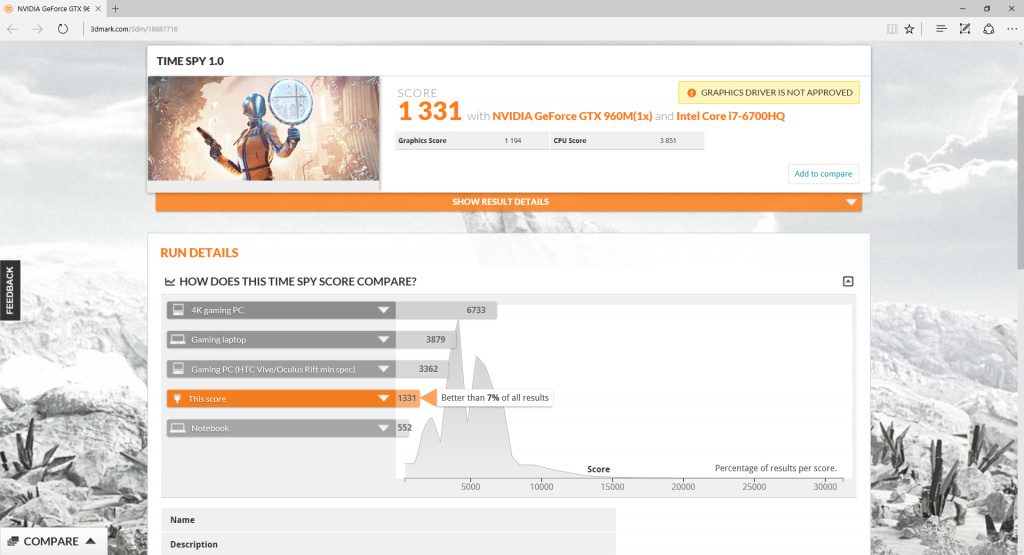Click the Name row label
Viewport: 1024px width, 555px height.
[182, 520]
